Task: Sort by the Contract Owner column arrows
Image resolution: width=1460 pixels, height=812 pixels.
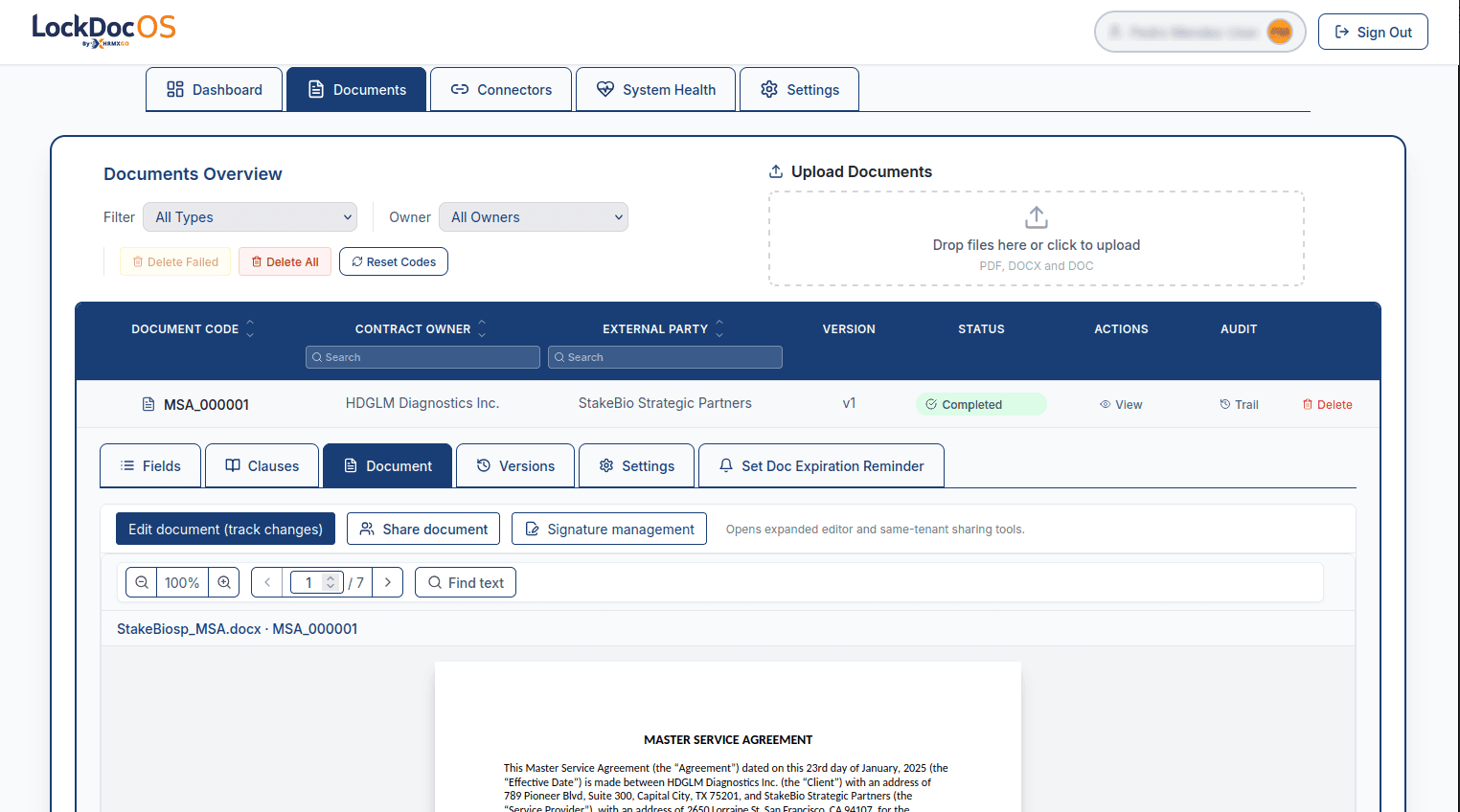Action: tap(482, 328)
